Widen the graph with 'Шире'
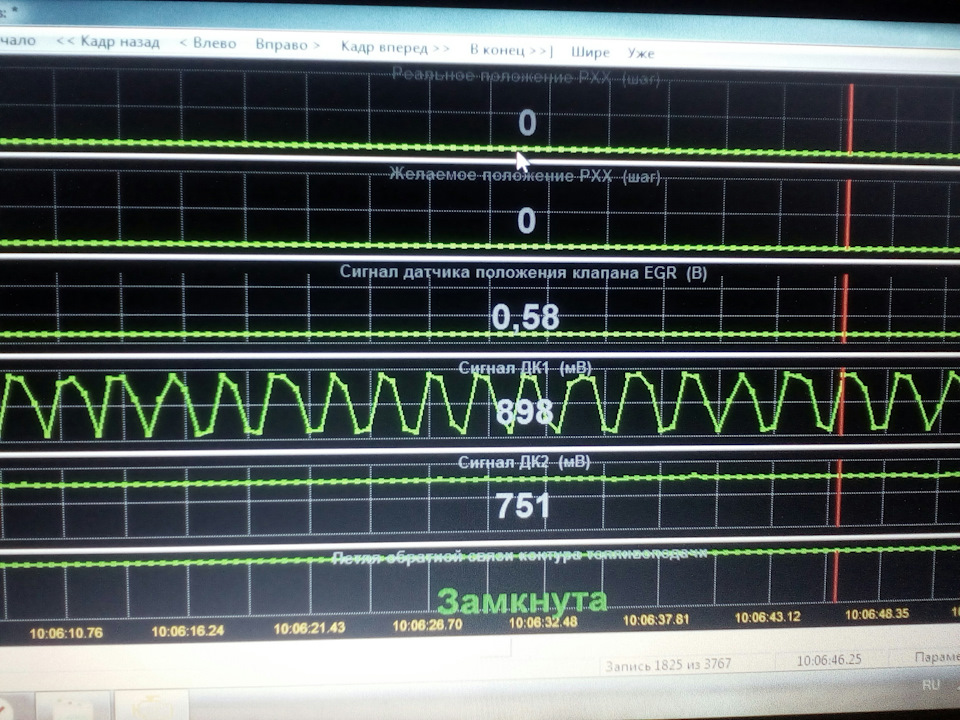The image size is (960, 720). pos(590,52)
